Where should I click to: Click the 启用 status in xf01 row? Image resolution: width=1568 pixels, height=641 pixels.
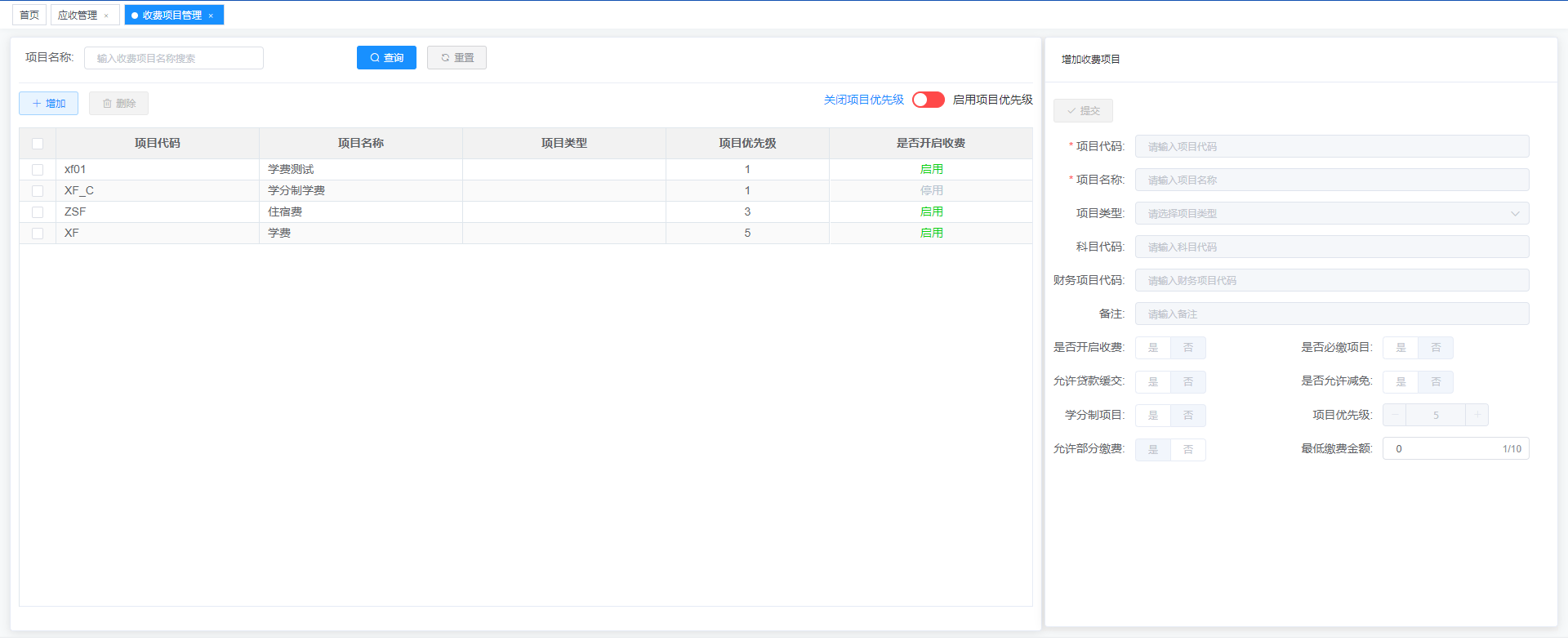coord(932,169)
